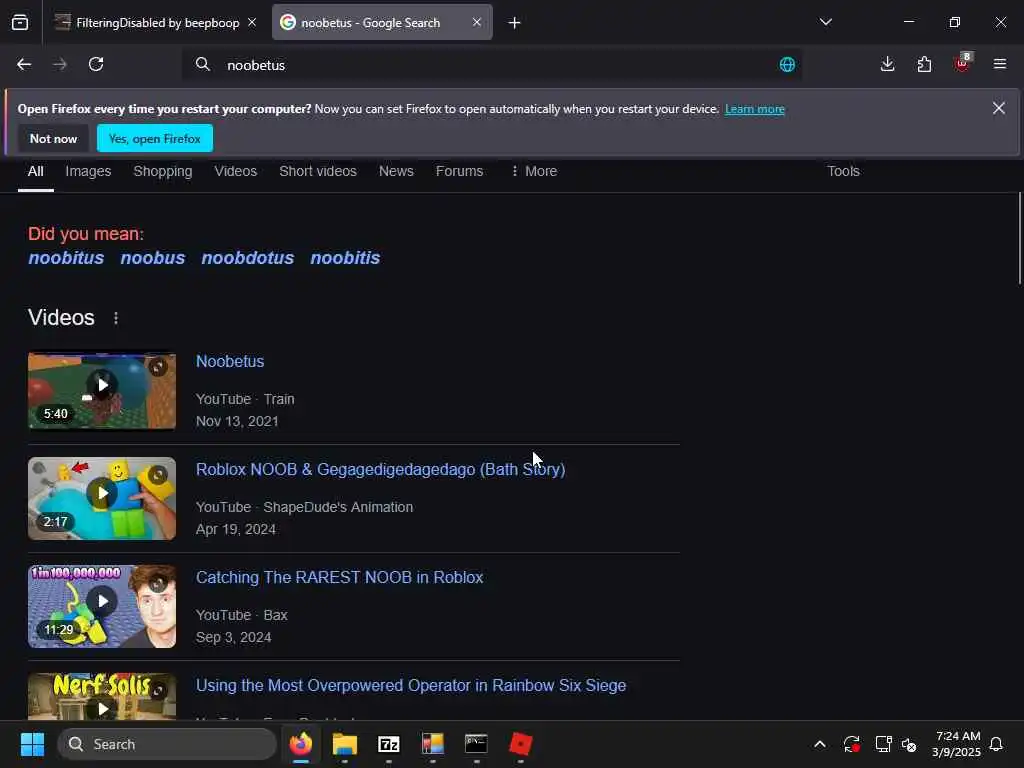The width and height of the screenshot is (1024, 768).
Task: Play the Roblox NOOB Bath Story thumbnail
Action: (102, 498)
